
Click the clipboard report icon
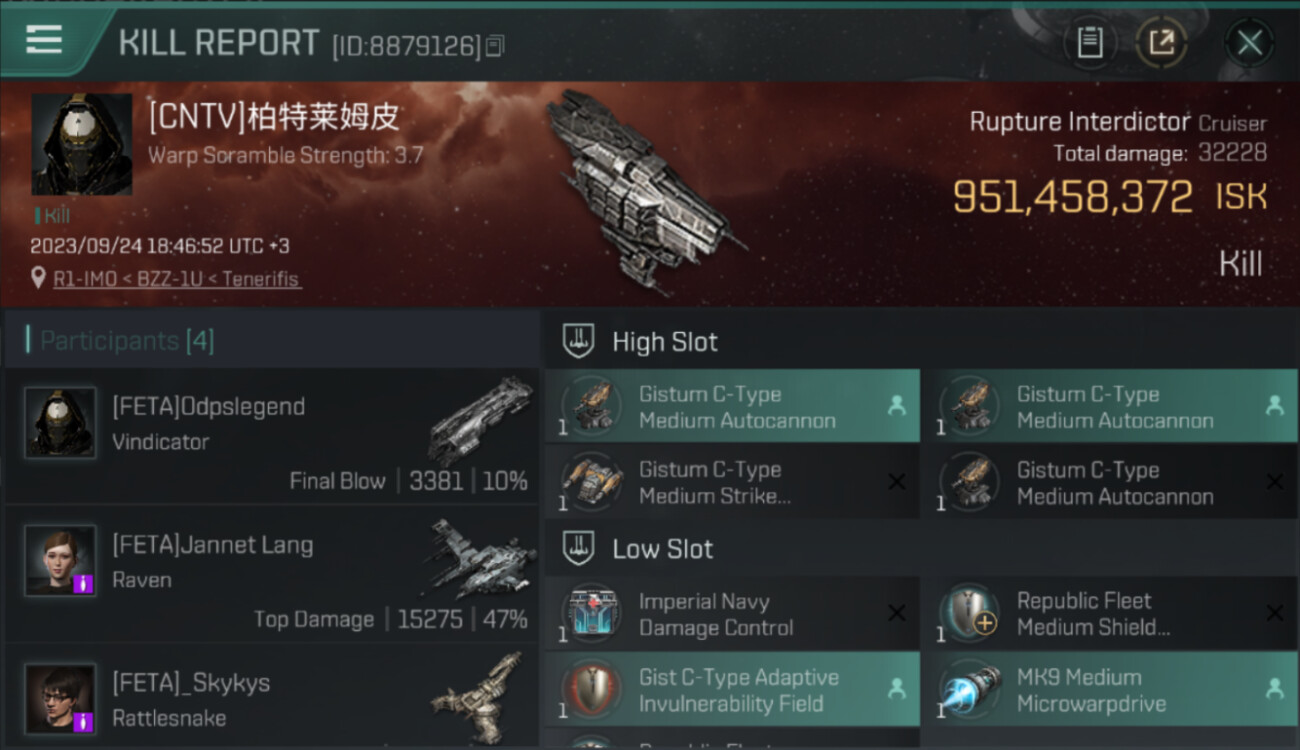[1089, 43]
